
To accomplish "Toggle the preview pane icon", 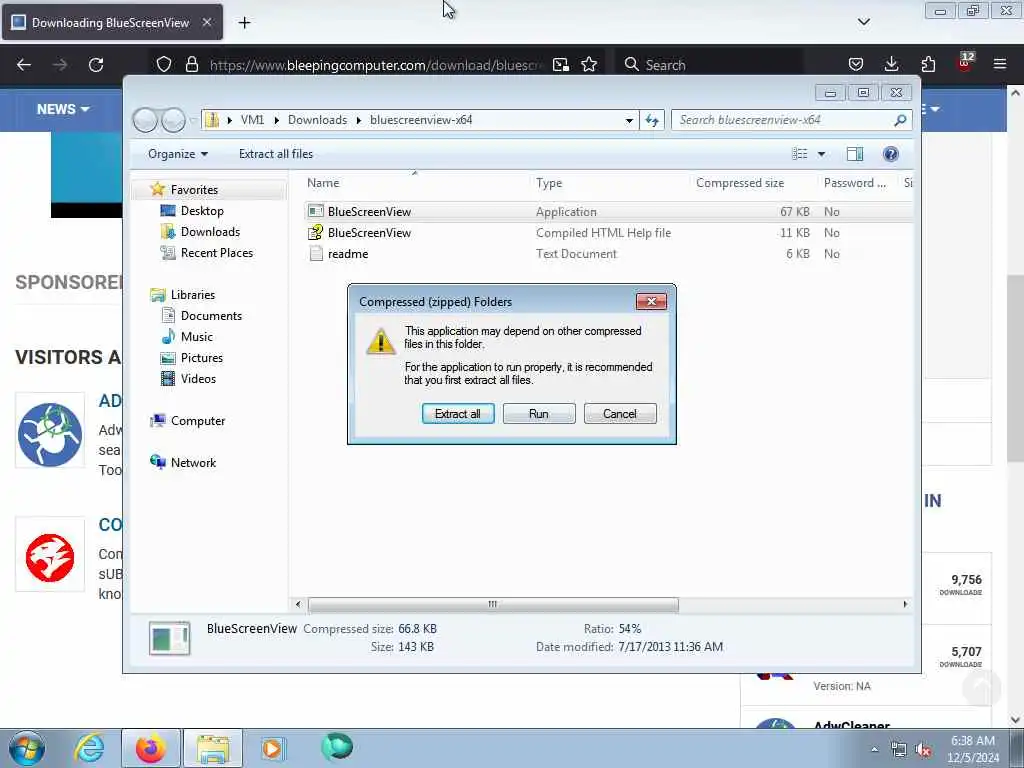I will point(855,154).
